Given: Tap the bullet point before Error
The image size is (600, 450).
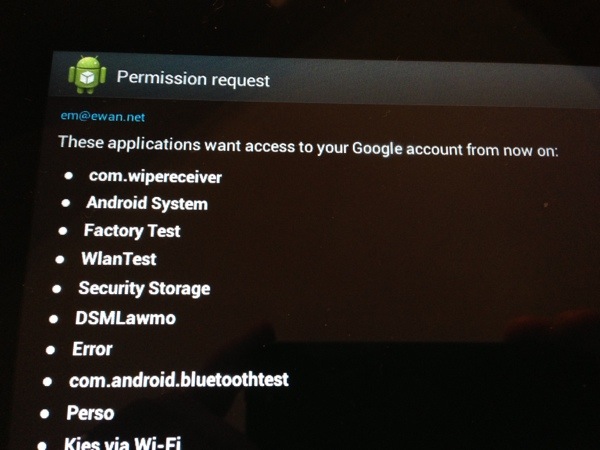Looking at the screenshot, I should [49, 350].
